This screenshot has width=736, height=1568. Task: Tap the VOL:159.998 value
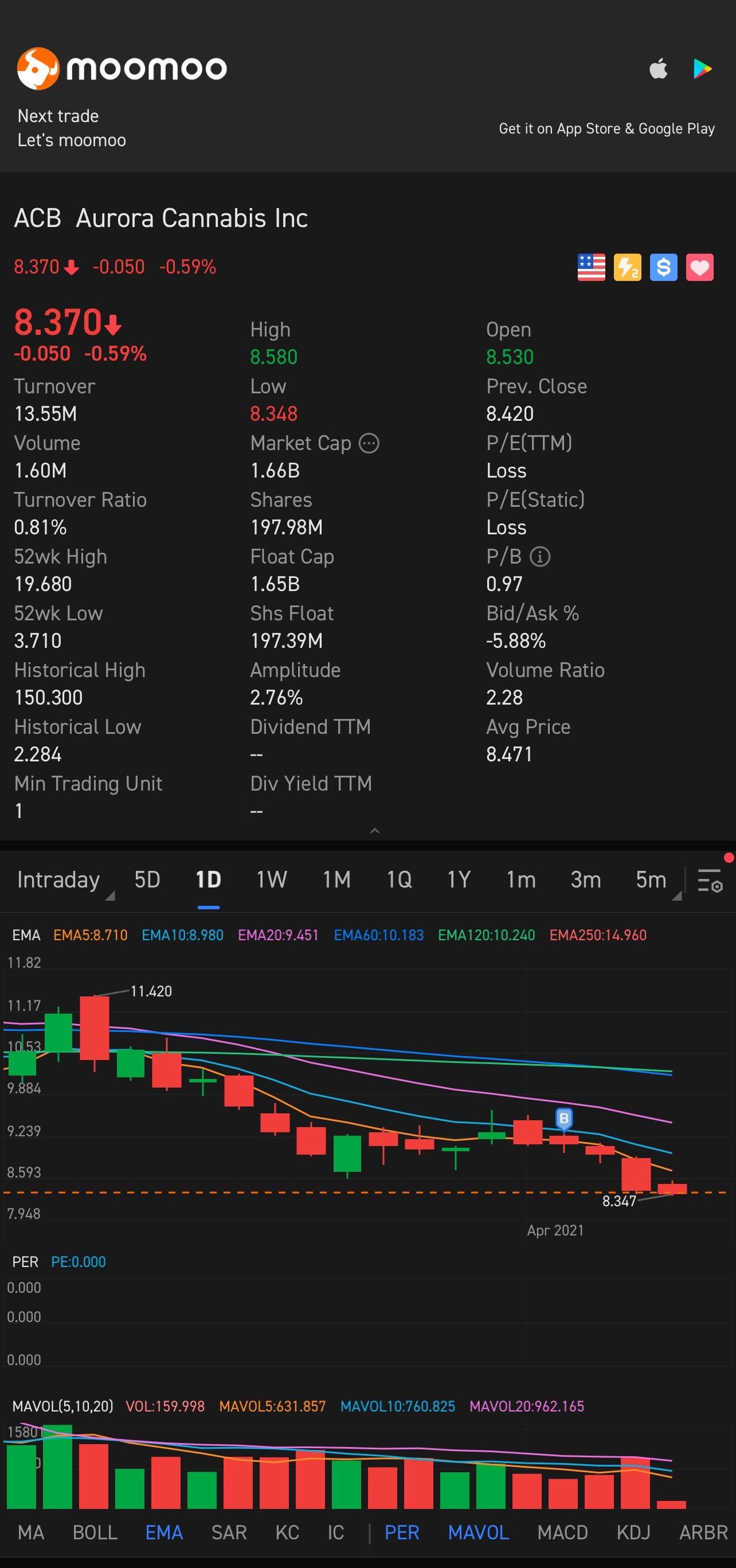[165, 1406]
